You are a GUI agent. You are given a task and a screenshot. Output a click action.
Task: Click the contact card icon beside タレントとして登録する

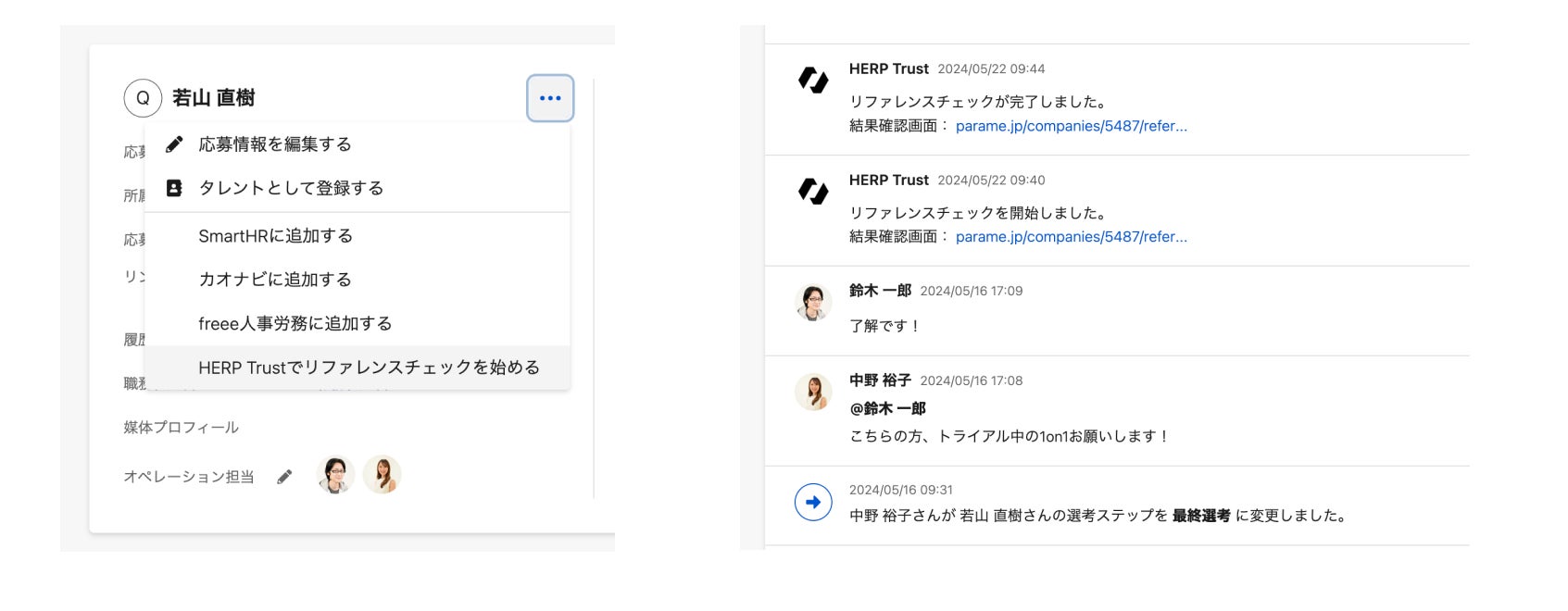pyautogui.click(x=174, y=188)
